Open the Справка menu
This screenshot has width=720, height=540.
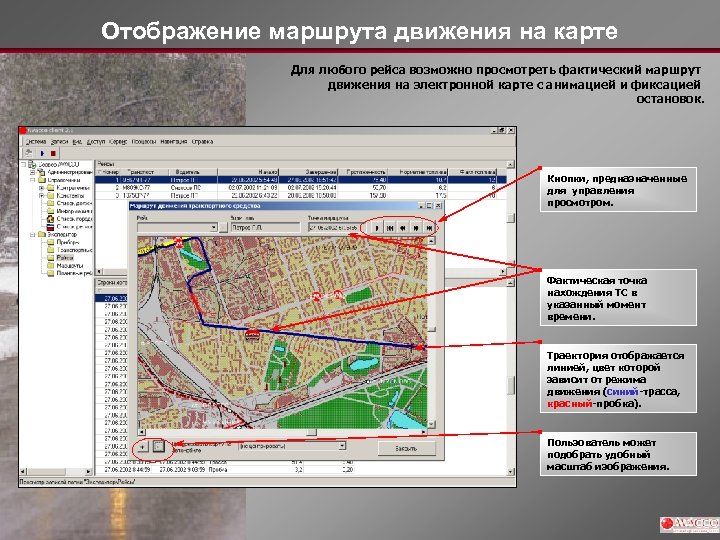tap(202, 141)
